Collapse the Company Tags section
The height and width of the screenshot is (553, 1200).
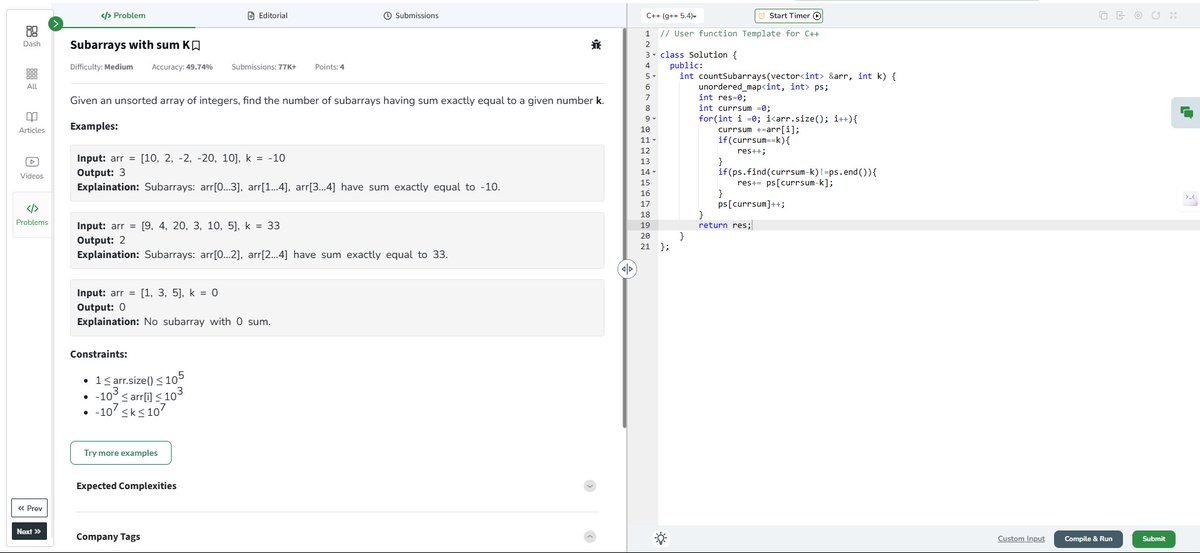pos(589,537)
